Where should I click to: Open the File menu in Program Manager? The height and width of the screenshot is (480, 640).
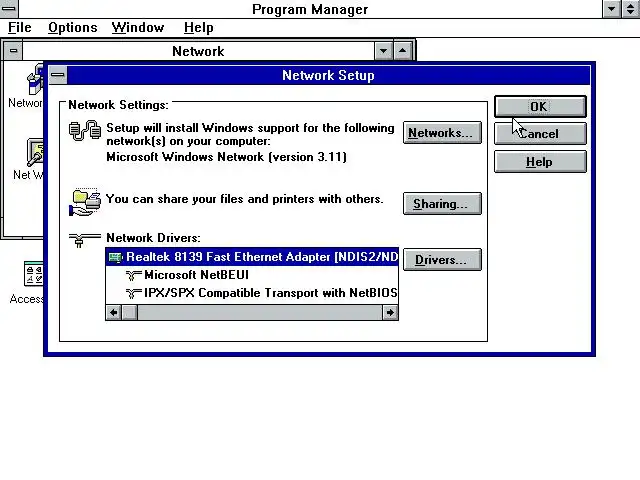coord(20,27)
